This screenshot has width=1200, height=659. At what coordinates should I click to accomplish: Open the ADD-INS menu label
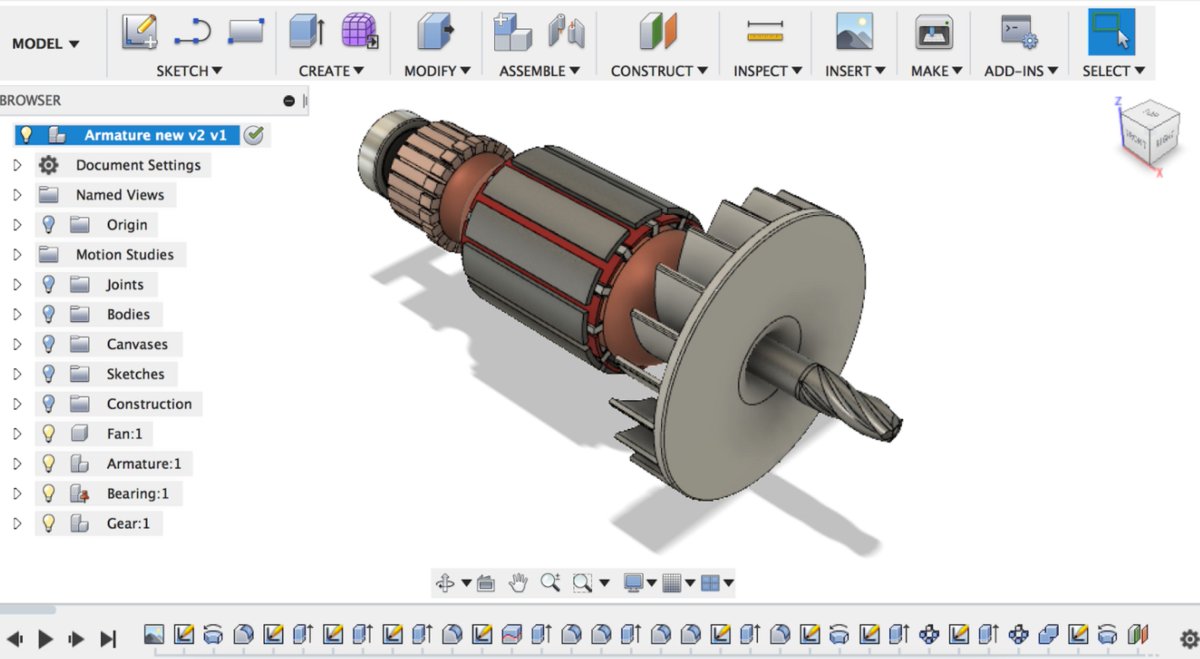[1019, 71]
